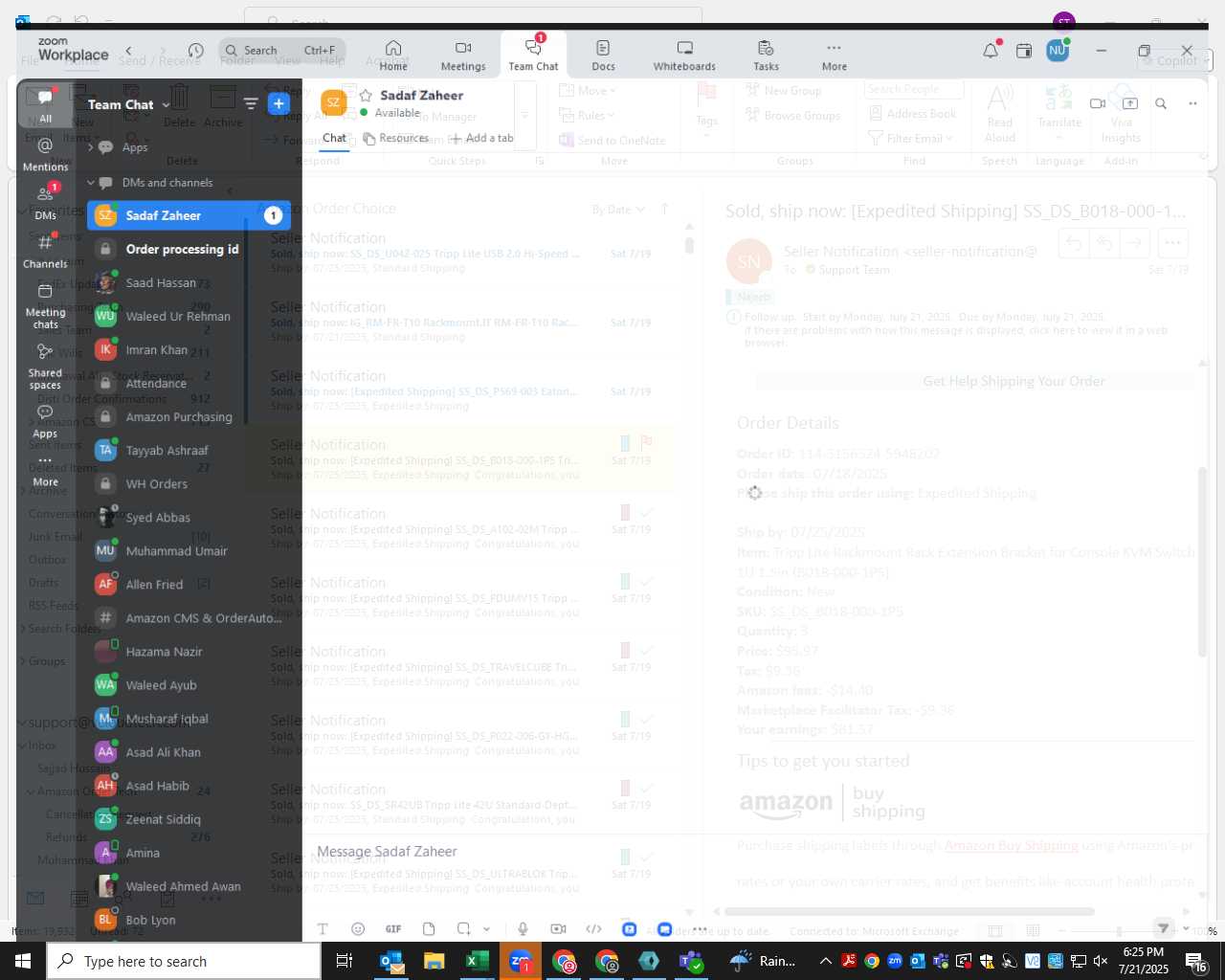Open the chat header more options ellipsis

coord(1192,103)
